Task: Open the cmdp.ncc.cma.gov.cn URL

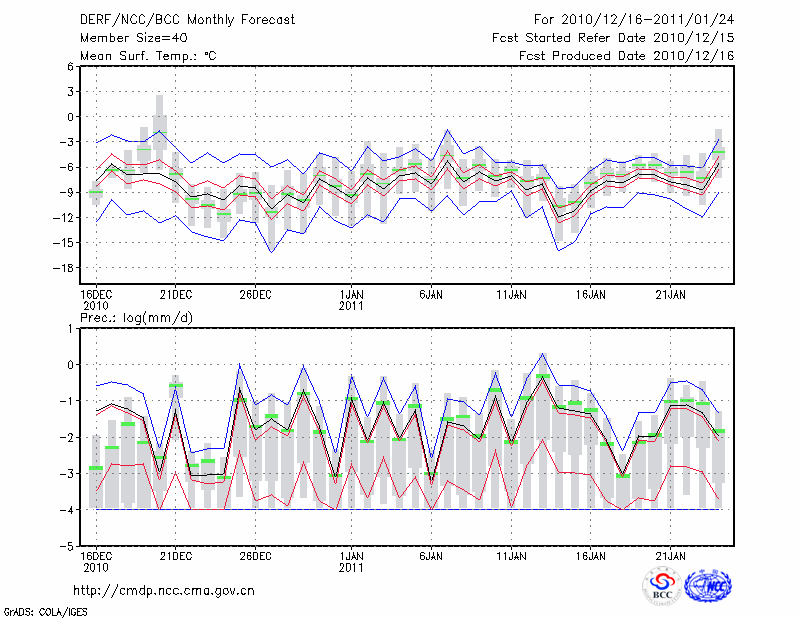Action: pos(164,590)
